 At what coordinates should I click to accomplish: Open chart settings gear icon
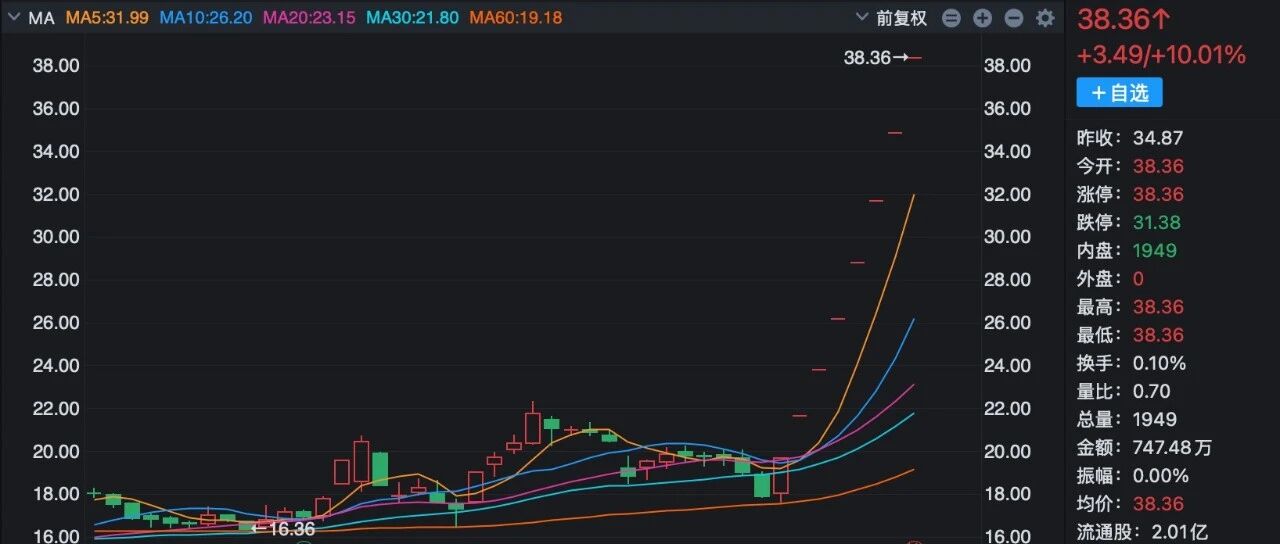click(x=1045, y=18)
